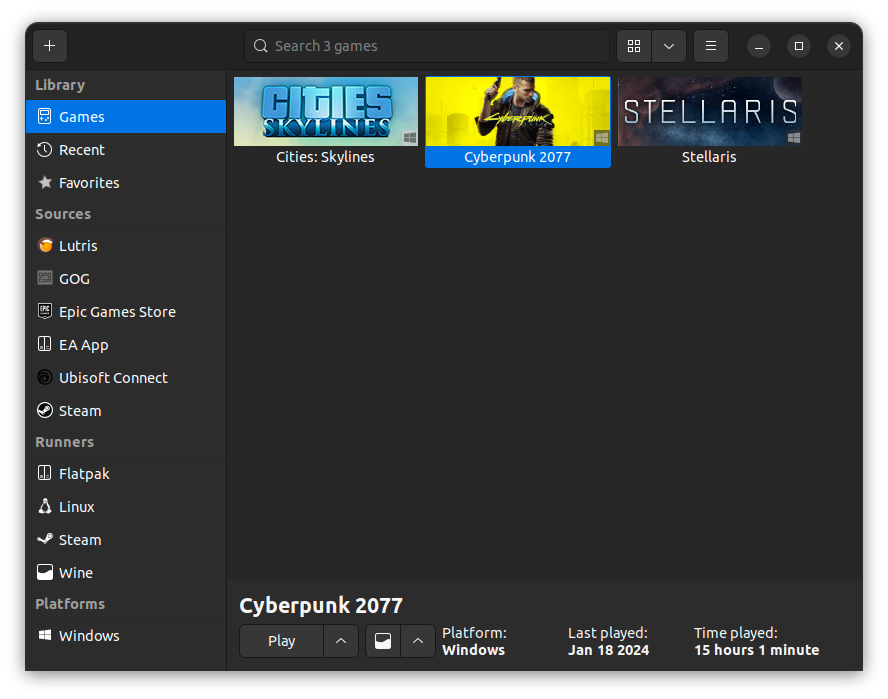888x699 pixels.
Task: Click the Time played 15 hours text
Action: coord(757,641)
